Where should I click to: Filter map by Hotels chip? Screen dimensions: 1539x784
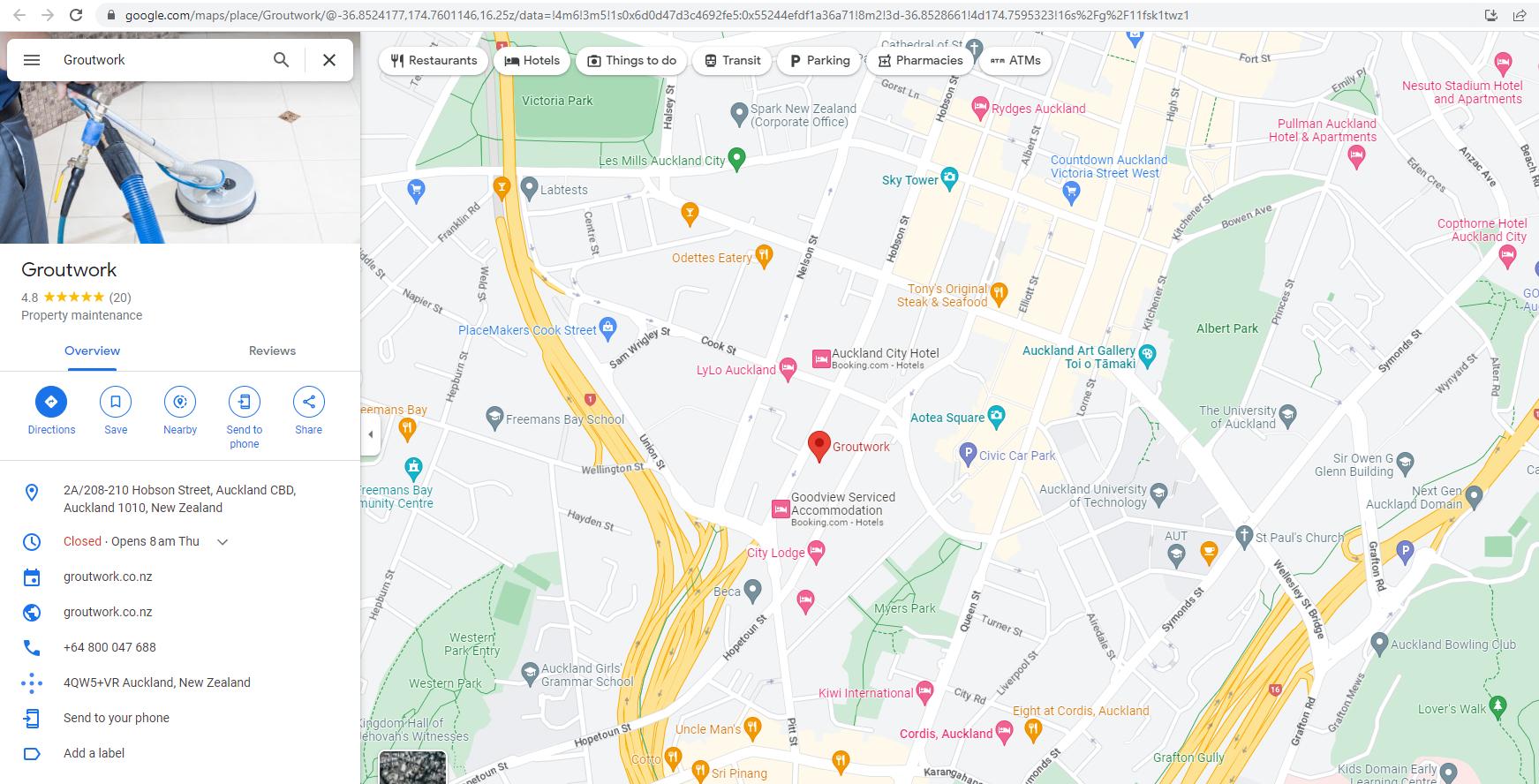[x=532, y=60]
